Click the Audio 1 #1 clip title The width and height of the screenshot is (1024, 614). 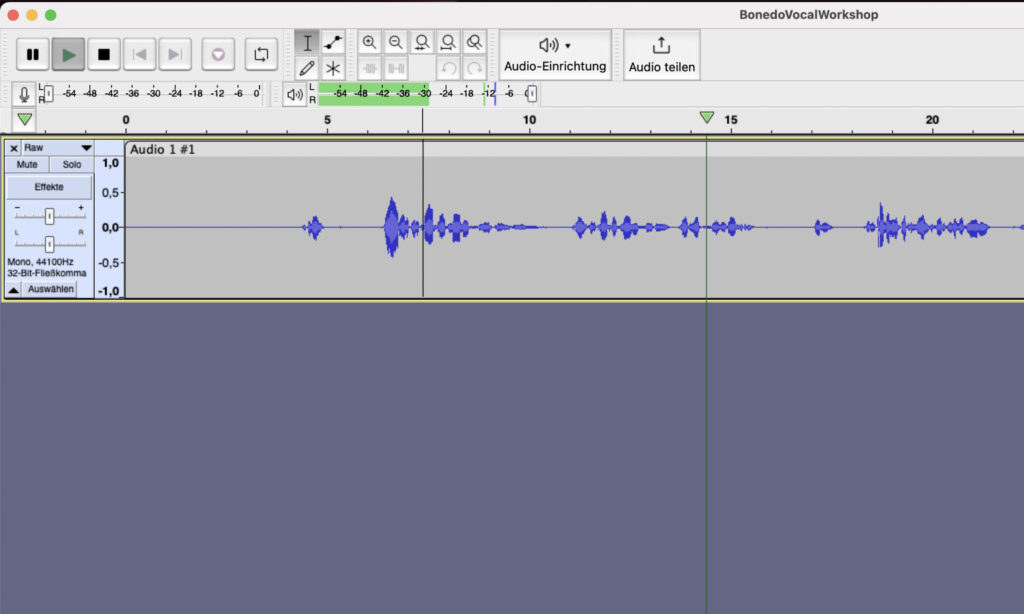pos(163,150)
